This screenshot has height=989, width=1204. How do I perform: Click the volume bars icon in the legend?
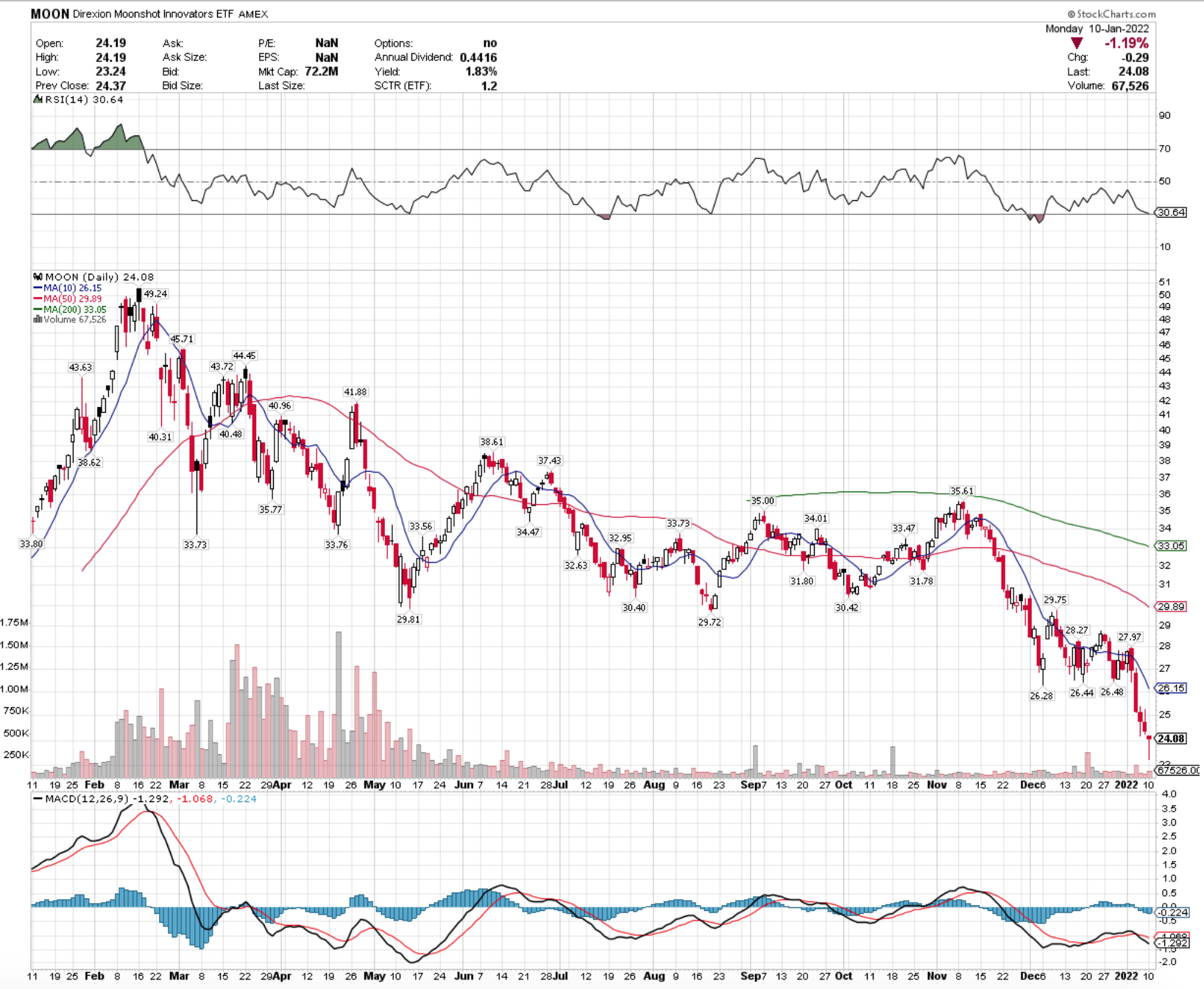(x=38, y=319)
